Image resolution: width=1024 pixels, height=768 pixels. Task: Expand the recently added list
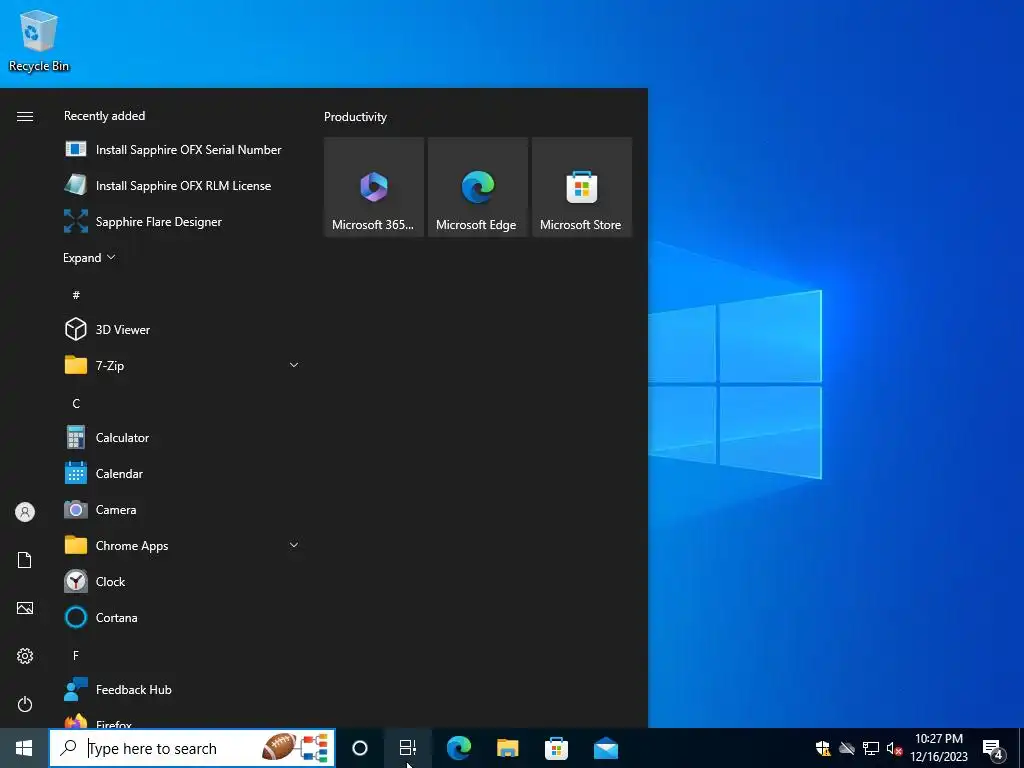[89, 257]
